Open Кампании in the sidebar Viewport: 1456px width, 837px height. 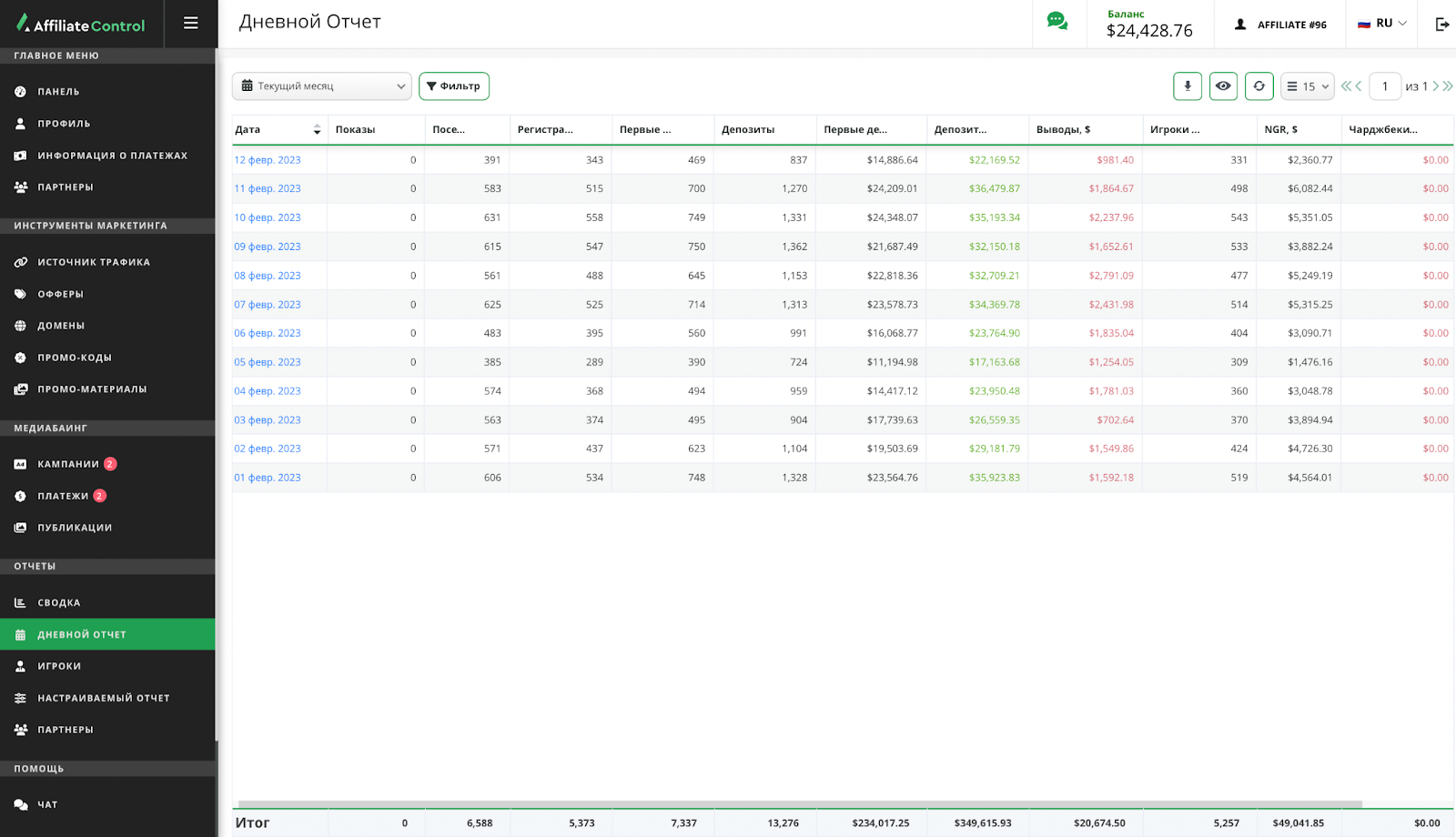(68, 464)
